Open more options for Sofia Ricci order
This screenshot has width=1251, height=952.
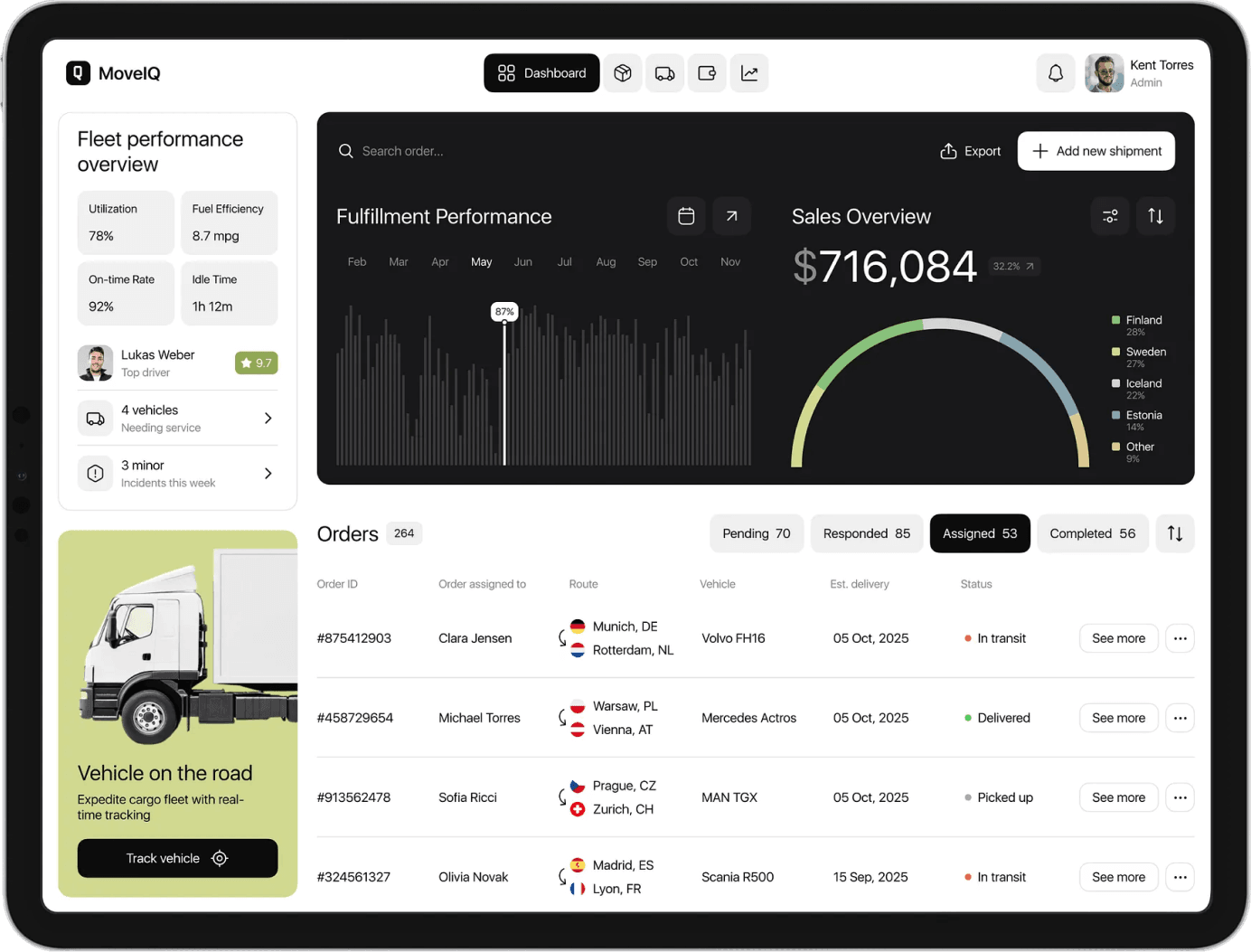point(1180,797)
